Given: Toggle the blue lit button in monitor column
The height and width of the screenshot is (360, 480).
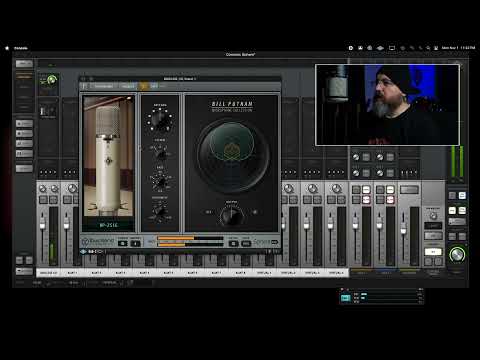Looking at the screenshot, I should pos(462,195).
